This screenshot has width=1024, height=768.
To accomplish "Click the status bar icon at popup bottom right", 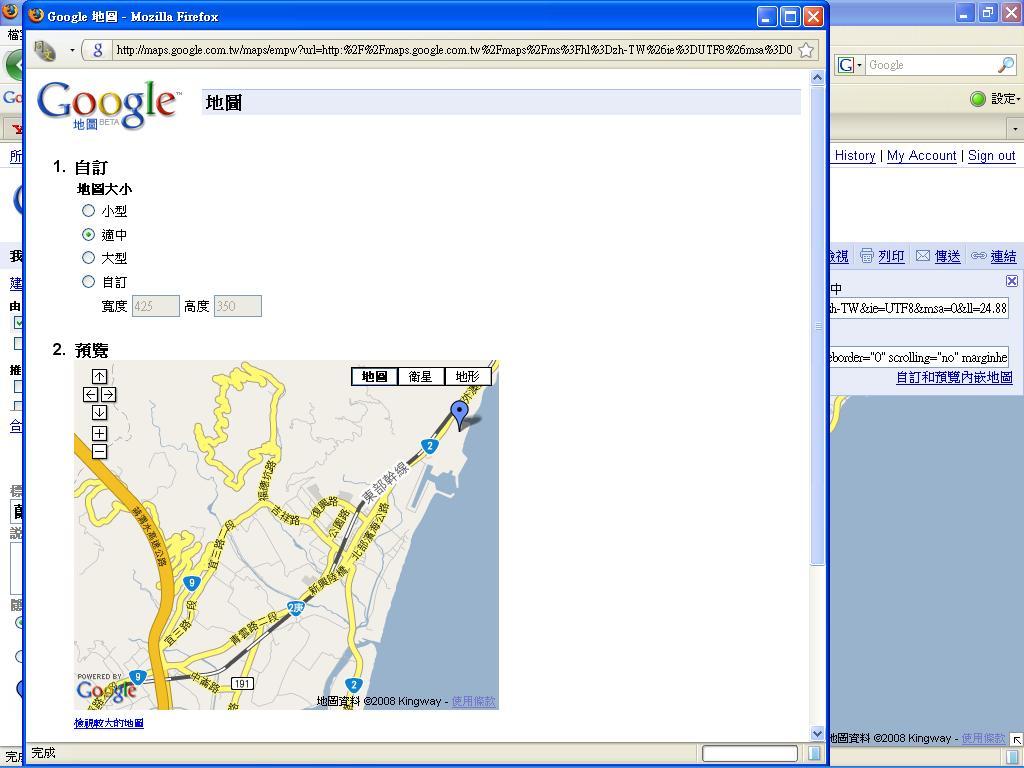I will [814, 753].
